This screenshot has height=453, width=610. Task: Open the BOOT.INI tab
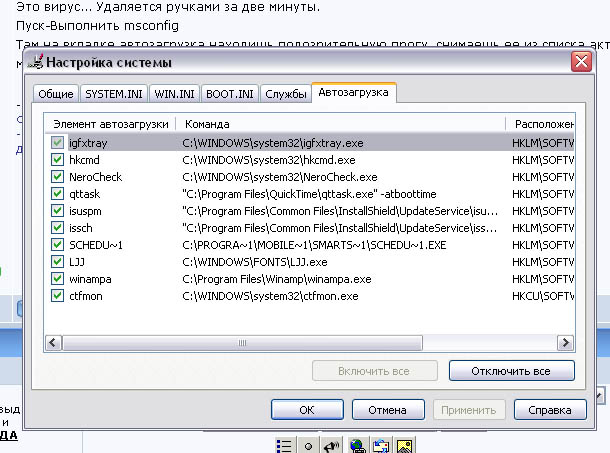(x=229, y=94)
